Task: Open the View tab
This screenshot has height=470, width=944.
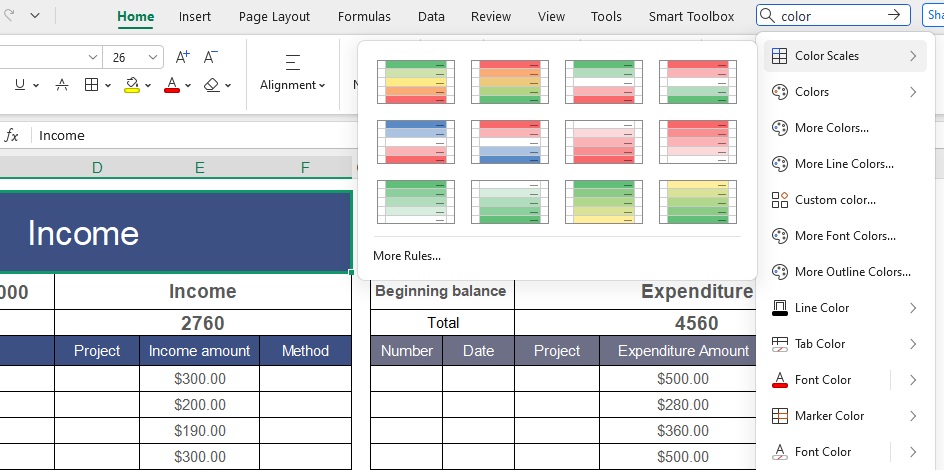Action: pos(551,17)
